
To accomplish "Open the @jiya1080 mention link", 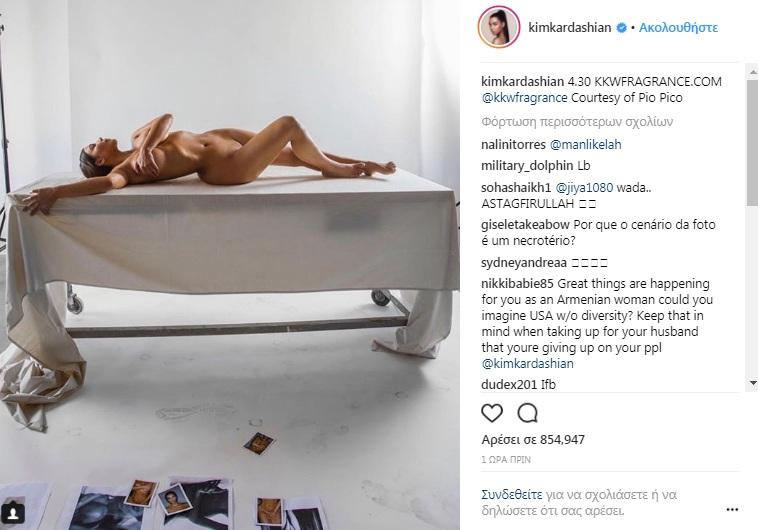I will (584, 188).
